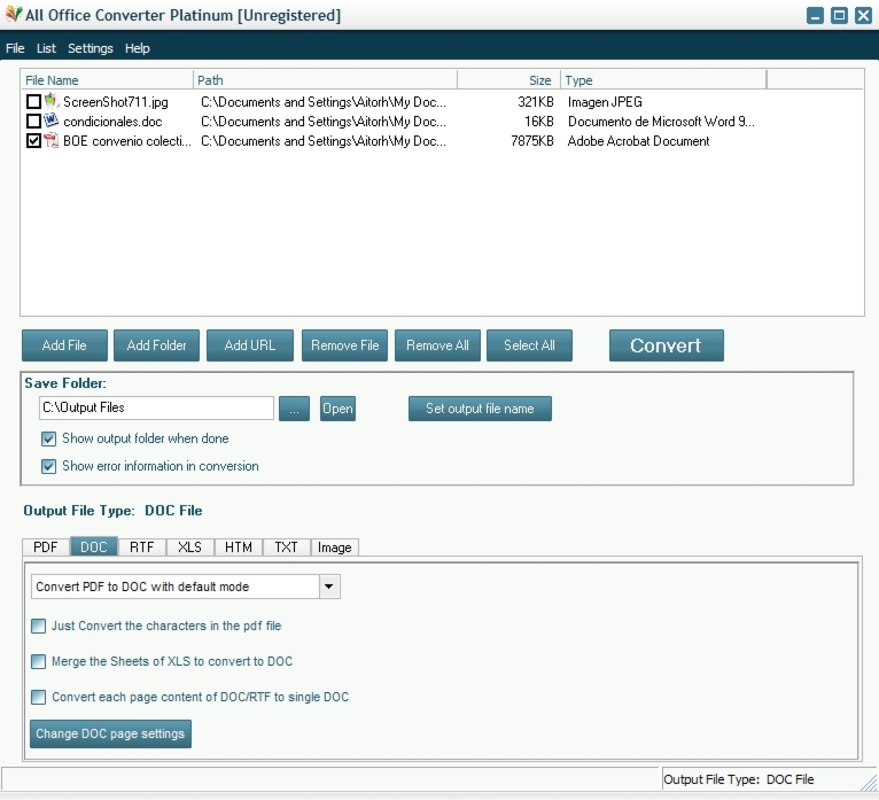Click the JPEG file icon for ScreenShot711.jpg
The image size is (879, 800).
pos(51,101)
